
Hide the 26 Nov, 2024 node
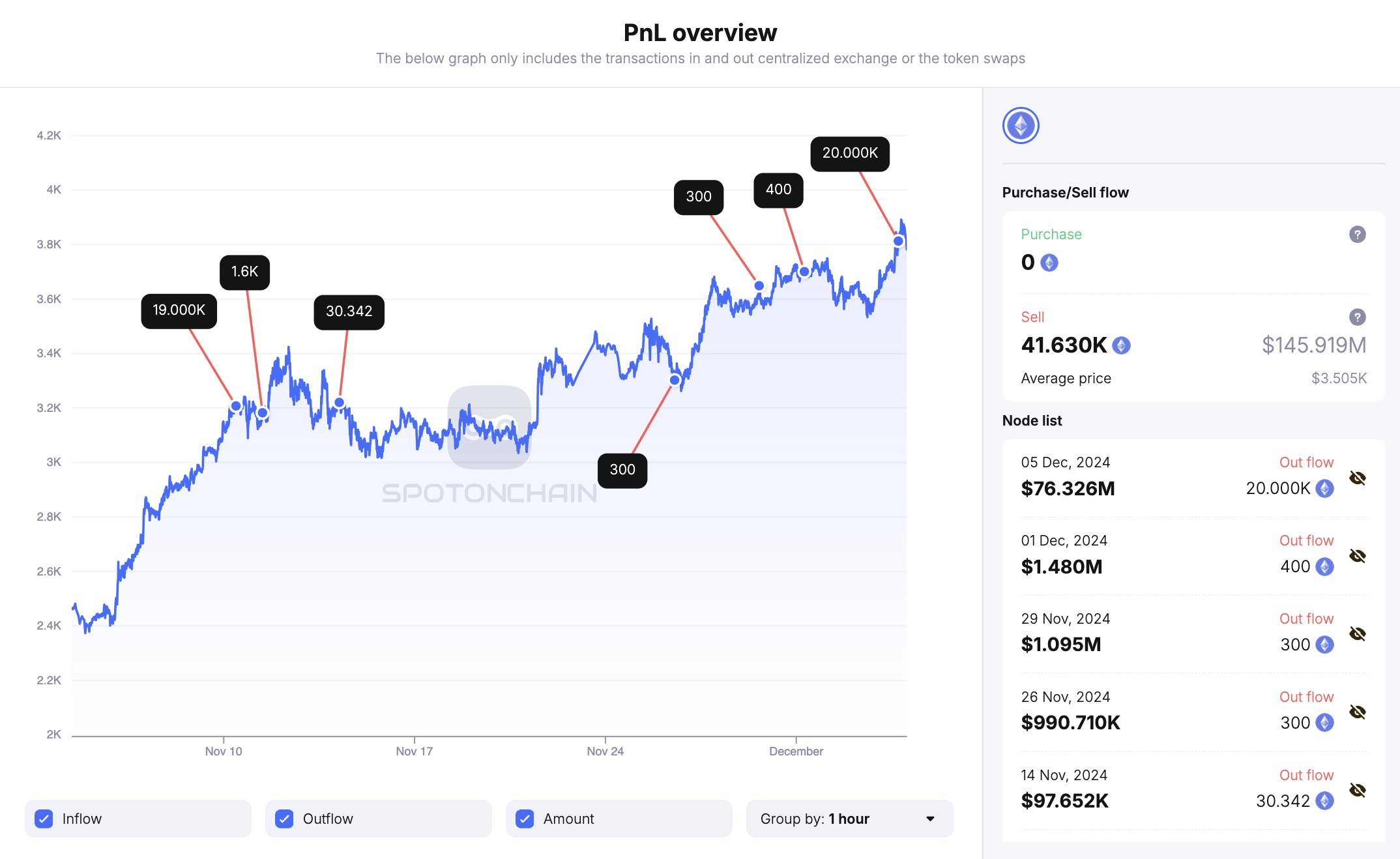[x=1357, y=712]
